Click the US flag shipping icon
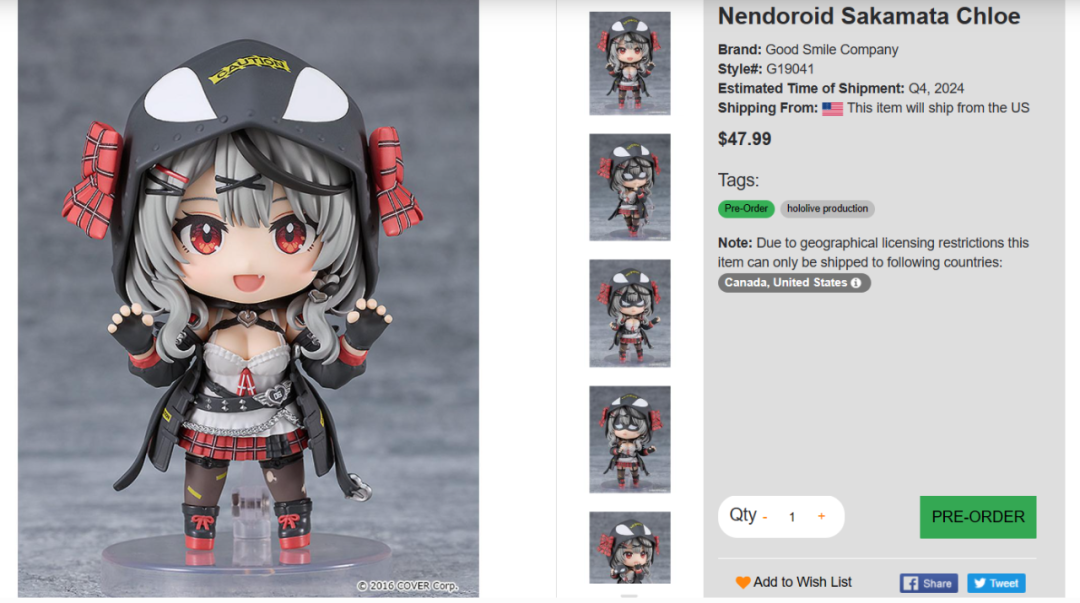Image resolution: width=1080 pixels, height=603 pixels. 832,109
